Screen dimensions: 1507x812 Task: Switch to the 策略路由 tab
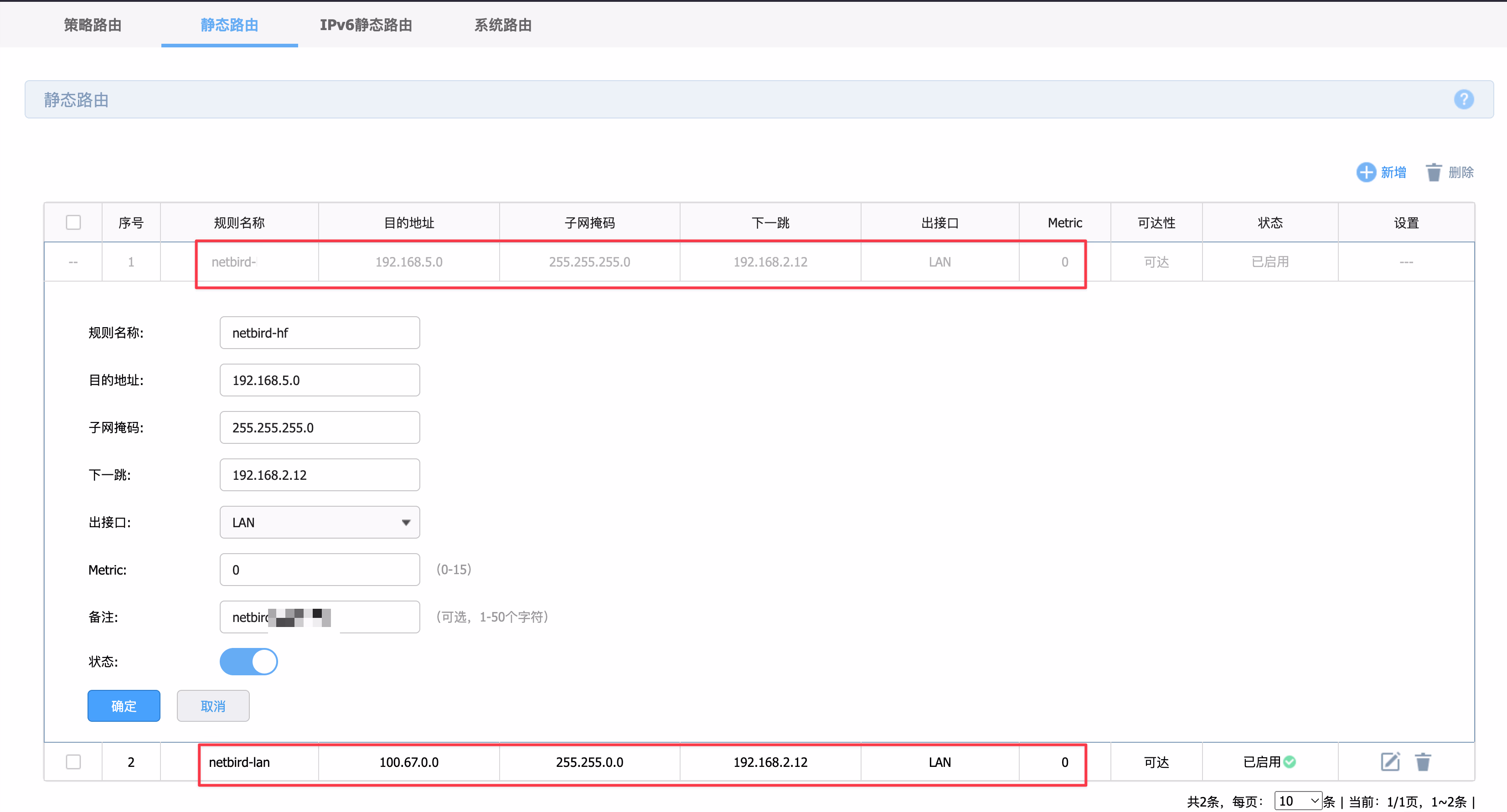93,25
